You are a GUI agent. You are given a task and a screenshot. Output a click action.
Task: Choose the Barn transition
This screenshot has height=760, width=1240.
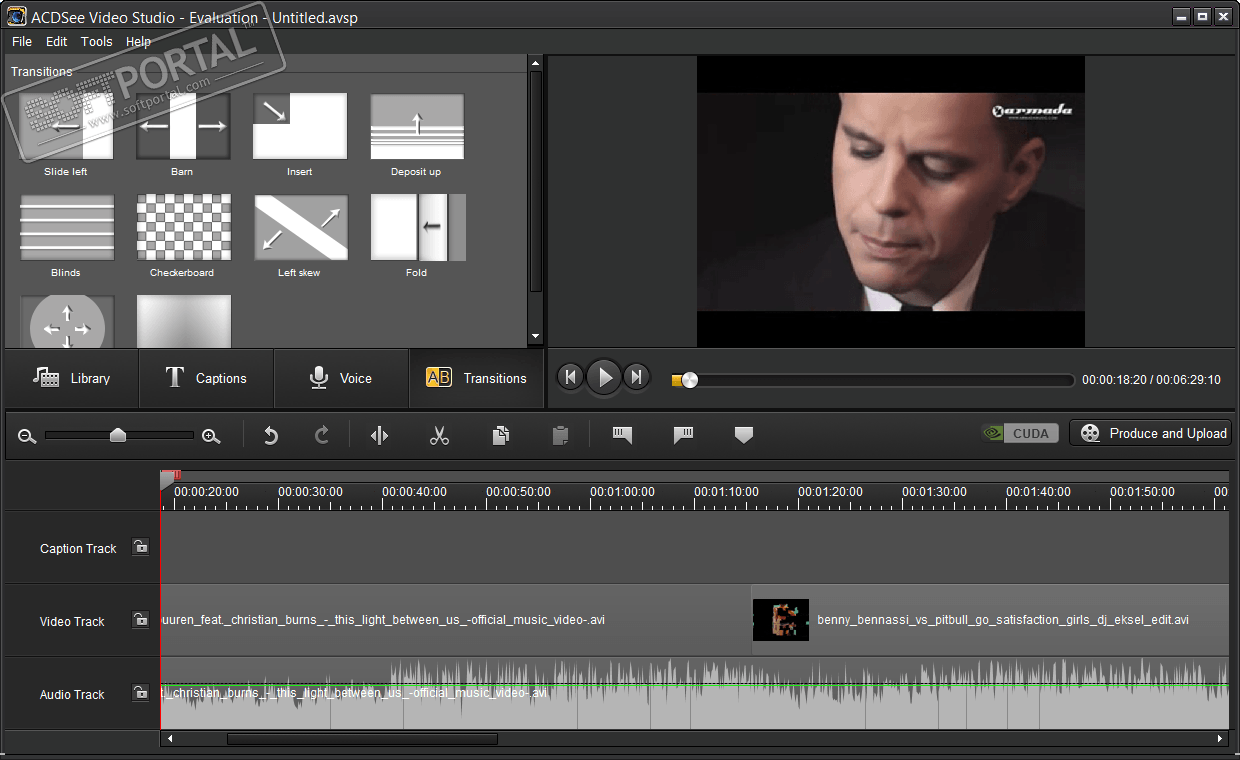183,127
